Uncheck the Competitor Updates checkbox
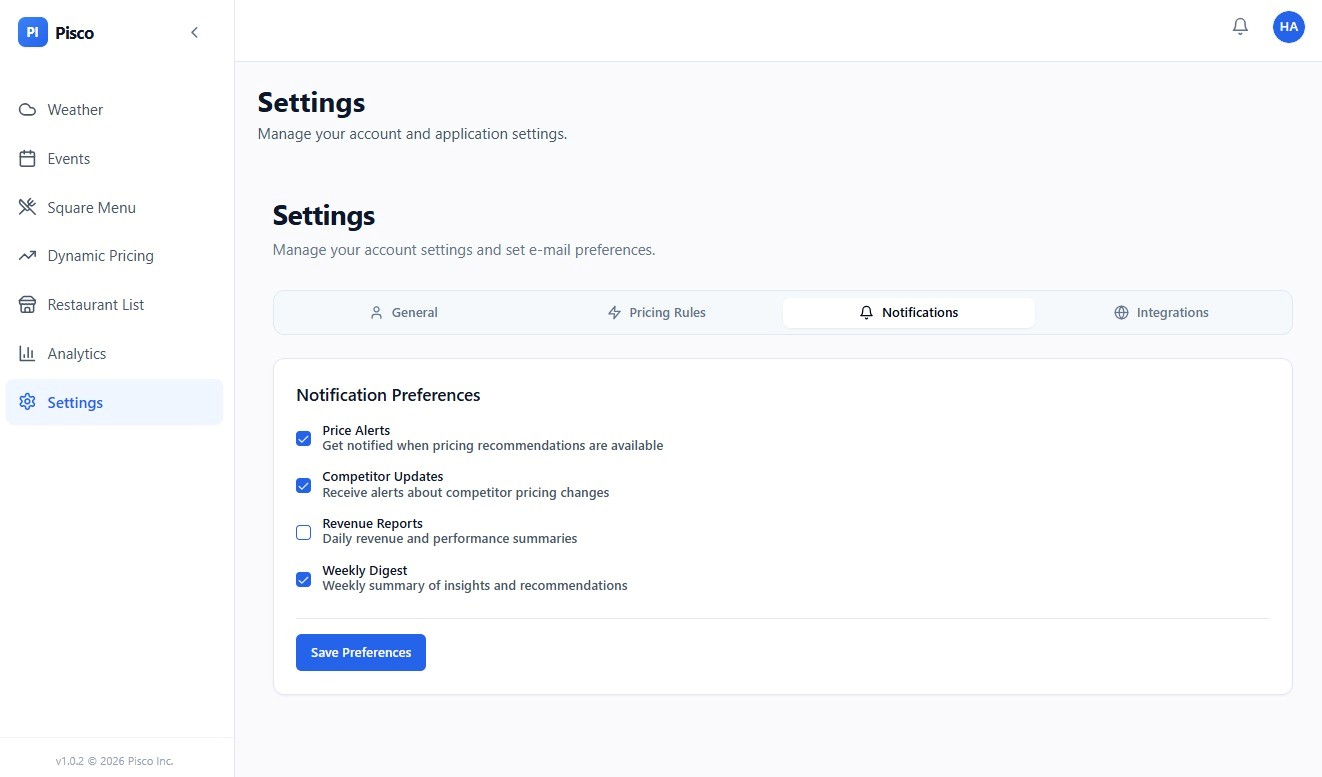1322x777 pixels. pyautogui.click(x=304, y=485)
